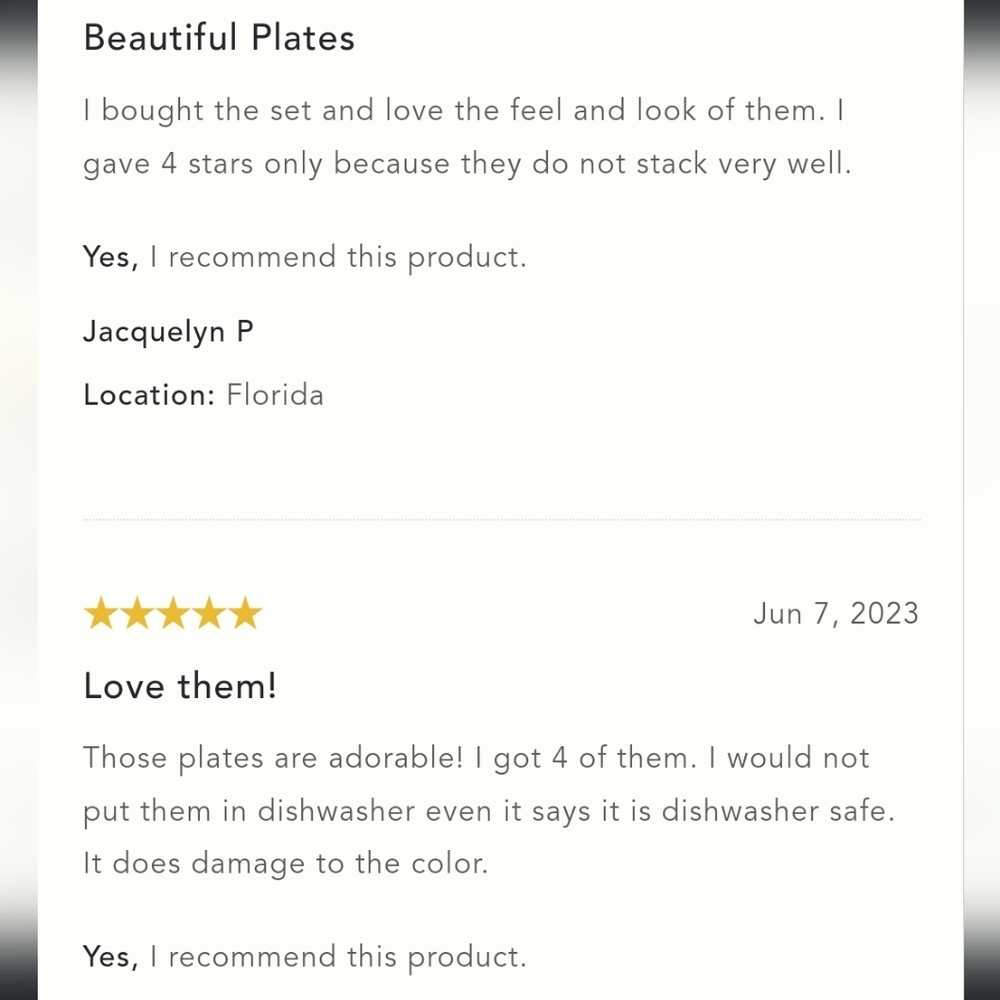Click the 'gave 4 stars only' review sentence
The image size is (1000, 1000).
click(x=467, y=165)
